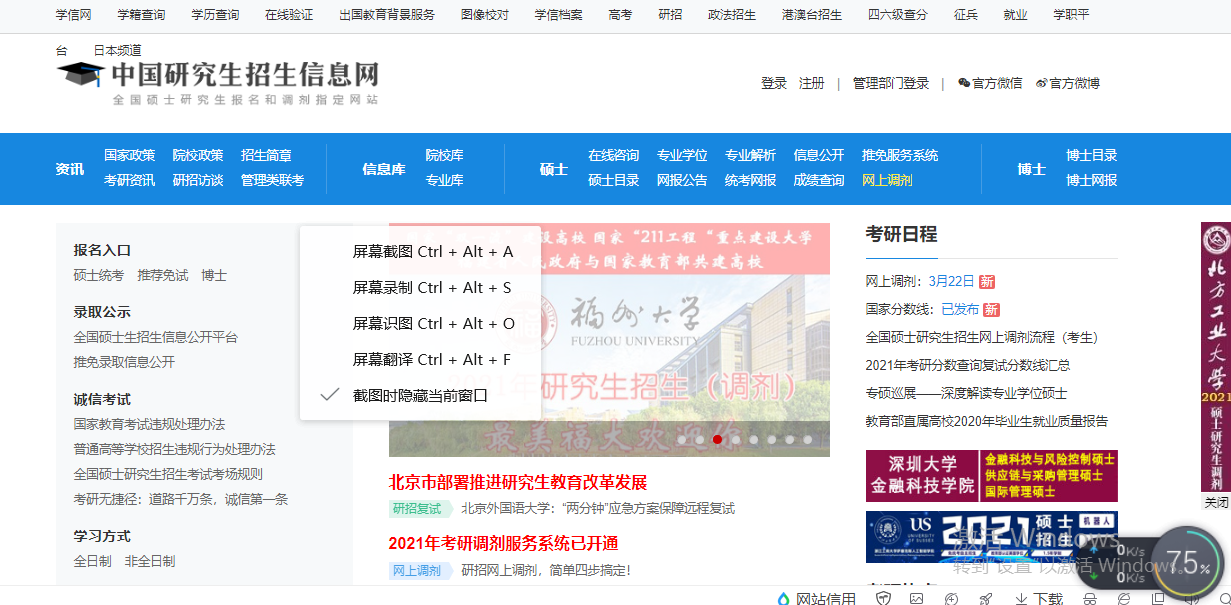Click yellow 网上调剂 in blue navigation
This screenshot has width=1231, height=605.
888,180
